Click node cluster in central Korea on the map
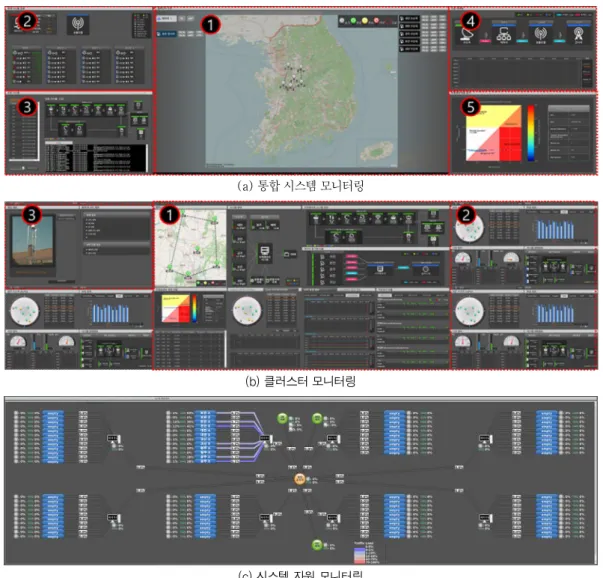This screenshot has height=578, width=603. tap(293, 78)
